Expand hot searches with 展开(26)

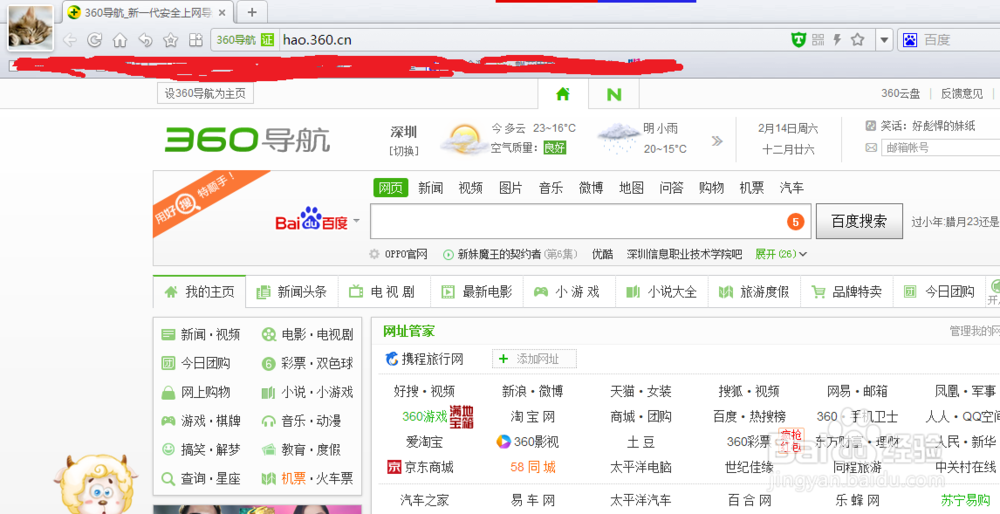(x=781, y=254)
